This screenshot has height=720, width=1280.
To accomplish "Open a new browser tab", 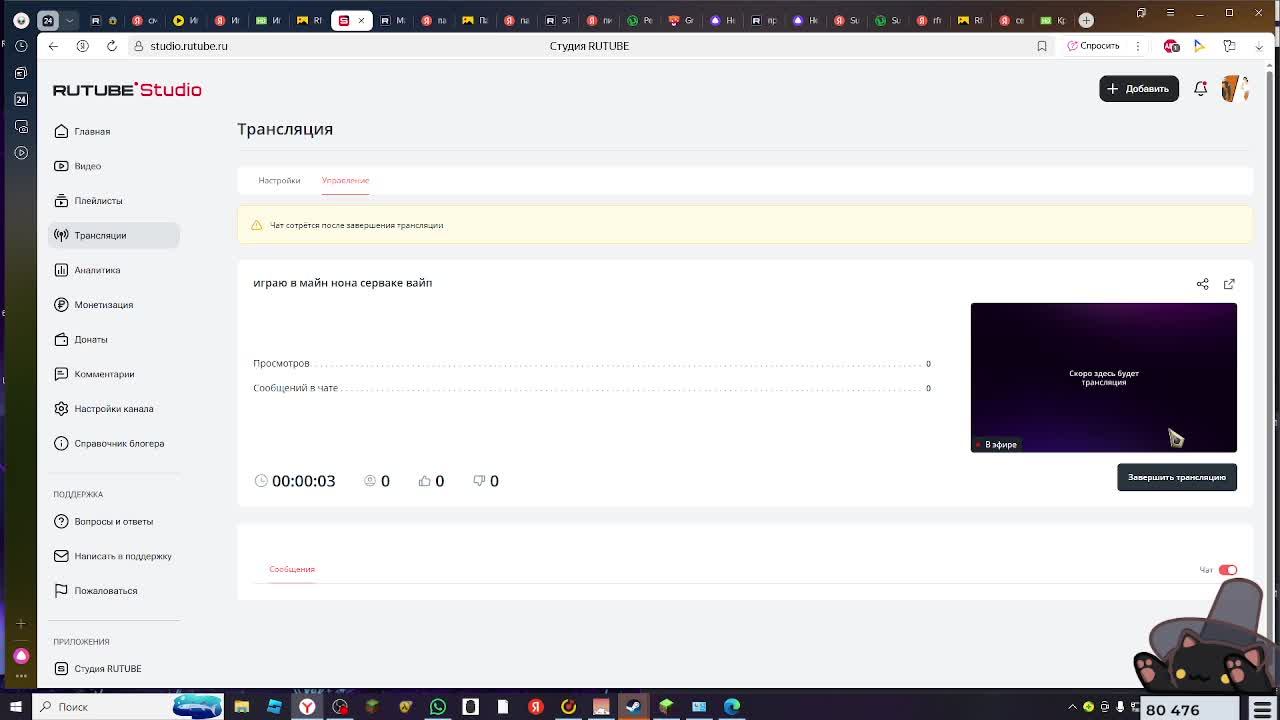I will pos(1086,20).
